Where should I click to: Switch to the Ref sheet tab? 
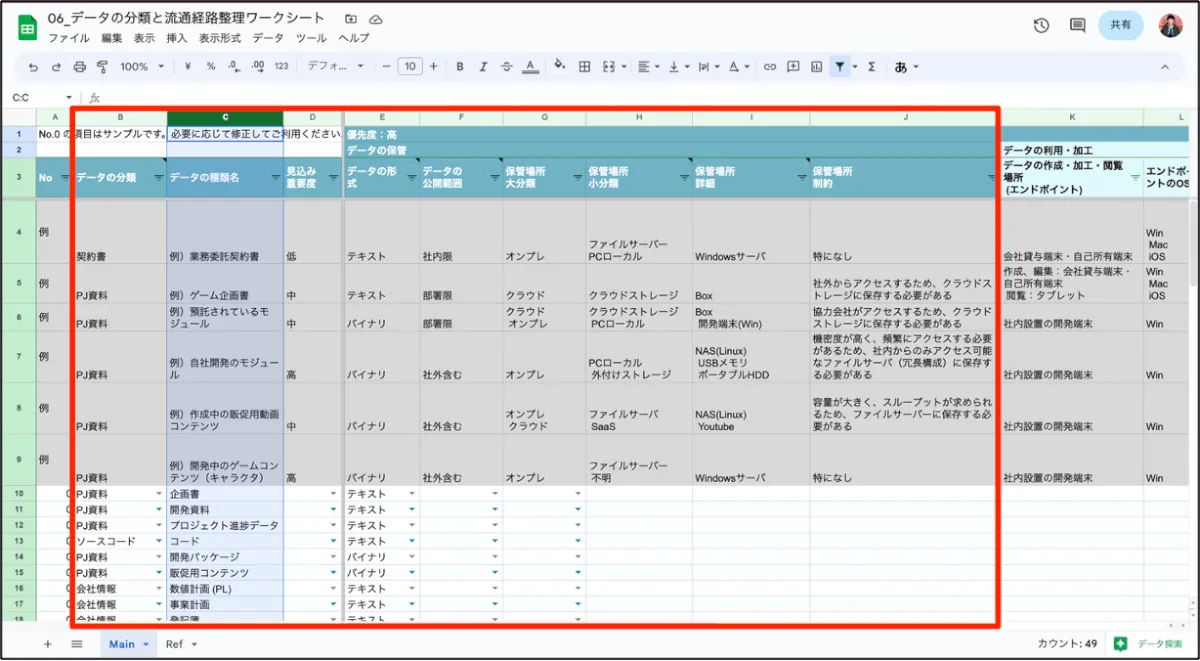click(x=181, y=644)
